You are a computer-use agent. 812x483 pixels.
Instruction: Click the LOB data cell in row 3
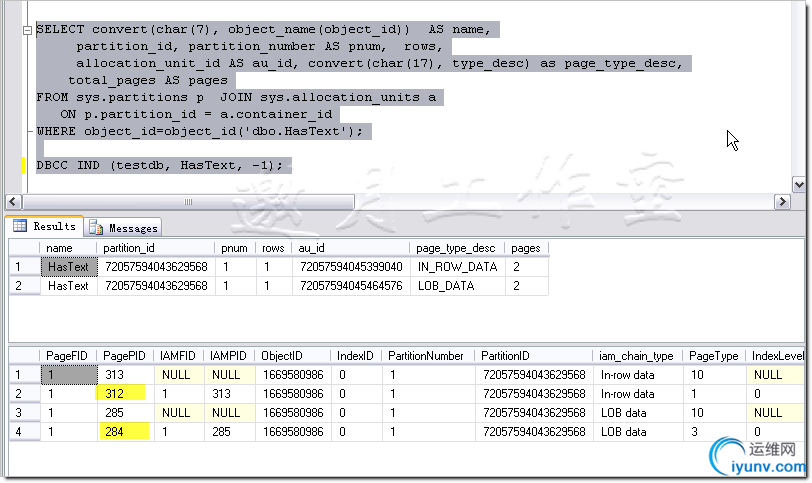click(637, 413)
